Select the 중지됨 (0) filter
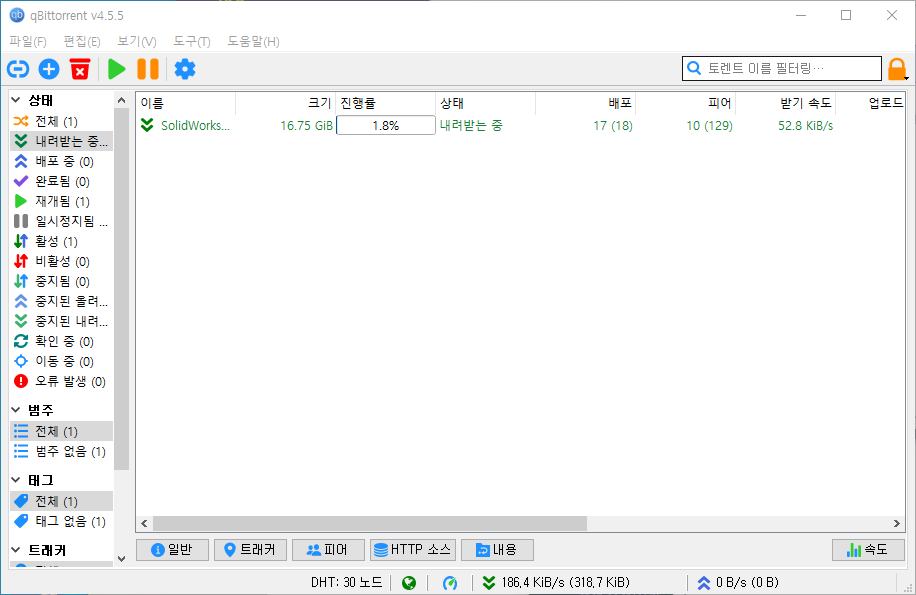Viewport: 916px width, 595px height. [x=61, y=281]
